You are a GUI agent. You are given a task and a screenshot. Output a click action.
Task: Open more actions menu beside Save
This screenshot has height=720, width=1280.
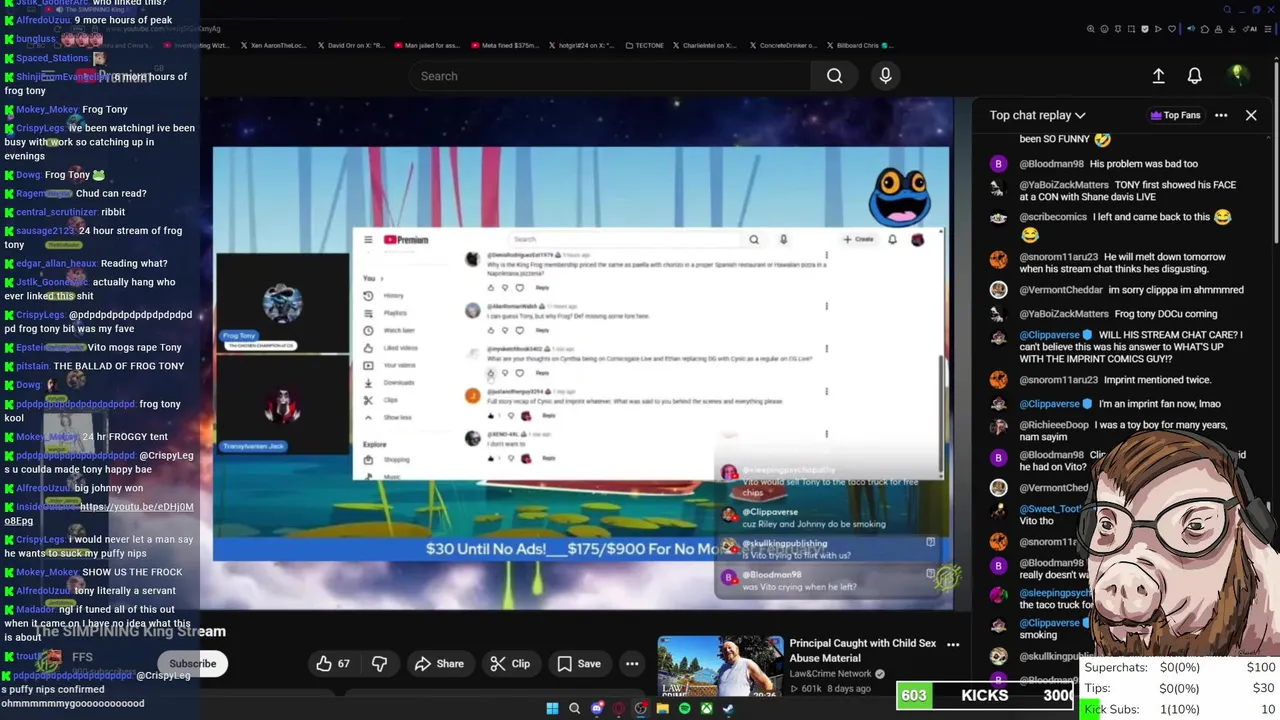click(x=632, y=663)
